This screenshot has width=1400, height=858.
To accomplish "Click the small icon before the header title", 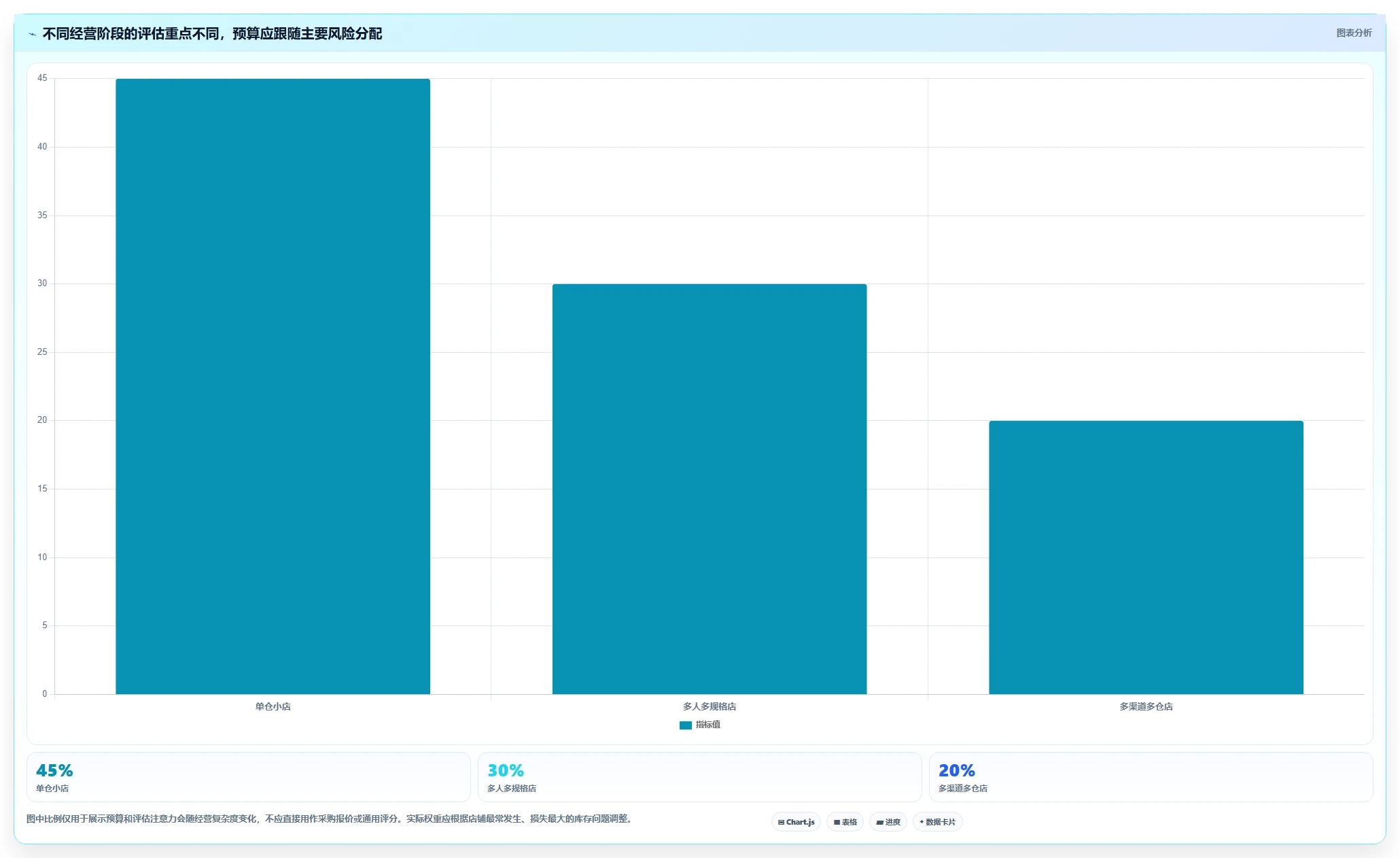I will pyautogui.click(x=32, y=34).
